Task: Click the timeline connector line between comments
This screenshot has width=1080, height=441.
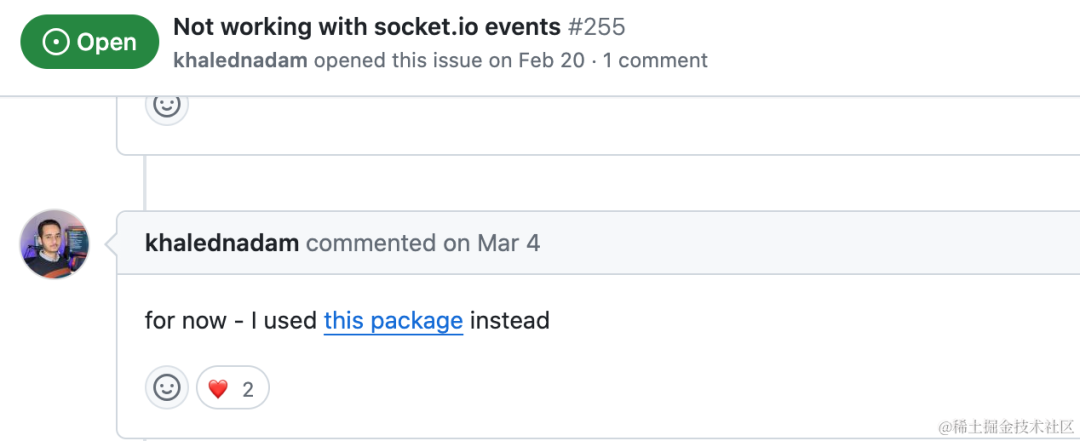Action: click(x=146, y=182)
